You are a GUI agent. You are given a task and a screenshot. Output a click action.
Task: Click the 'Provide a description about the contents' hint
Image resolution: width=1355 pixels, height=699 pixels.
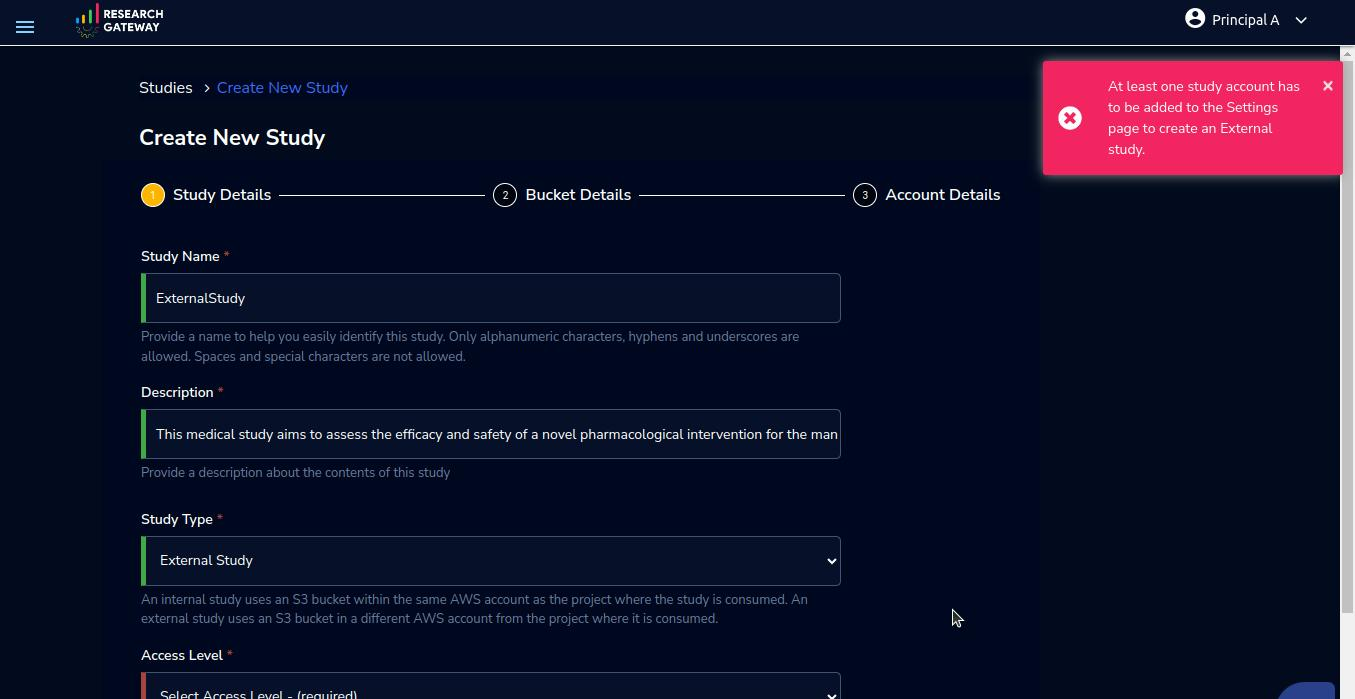pos(296,473)
